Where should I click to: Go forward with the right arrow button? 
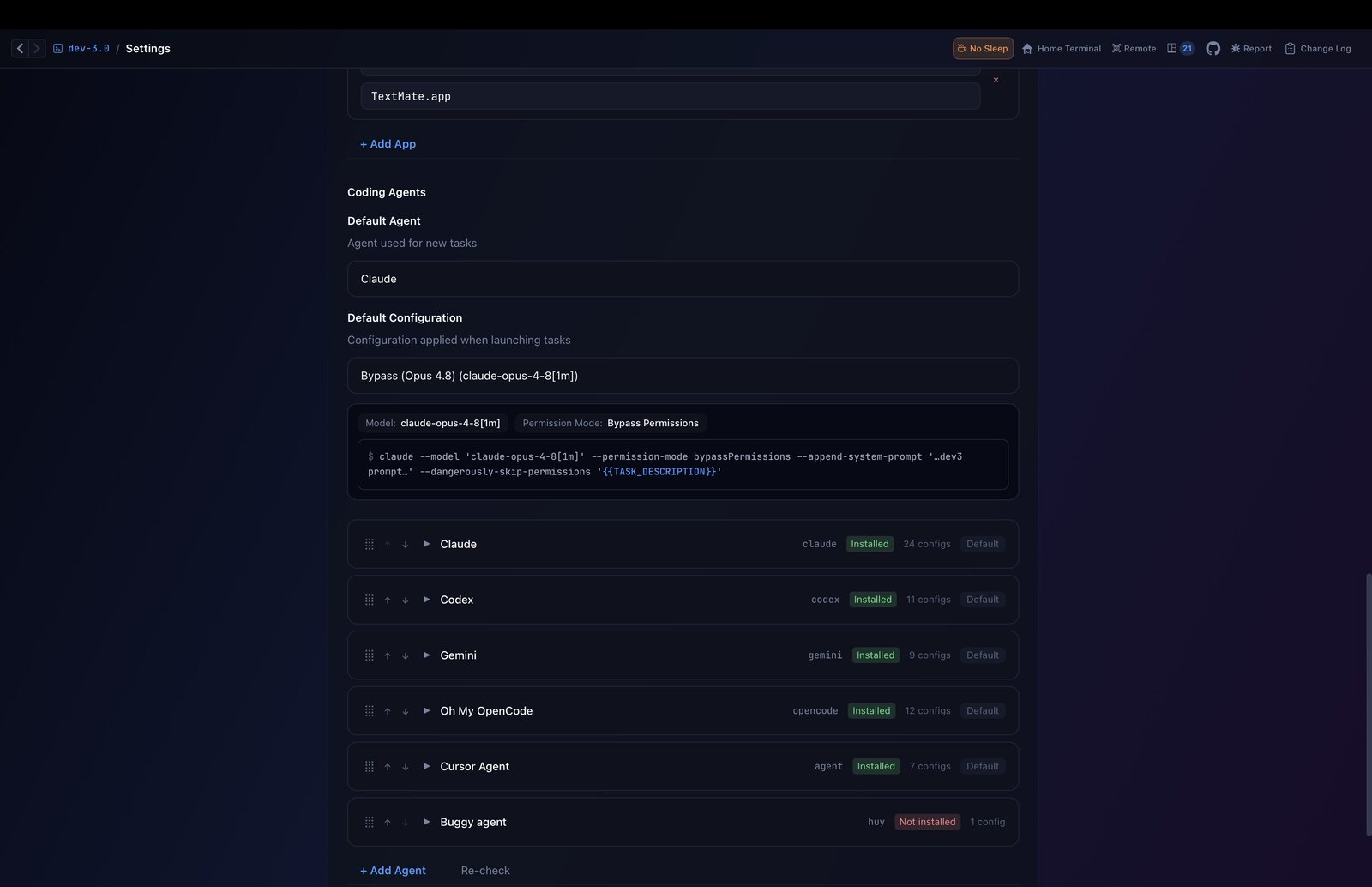36,49
